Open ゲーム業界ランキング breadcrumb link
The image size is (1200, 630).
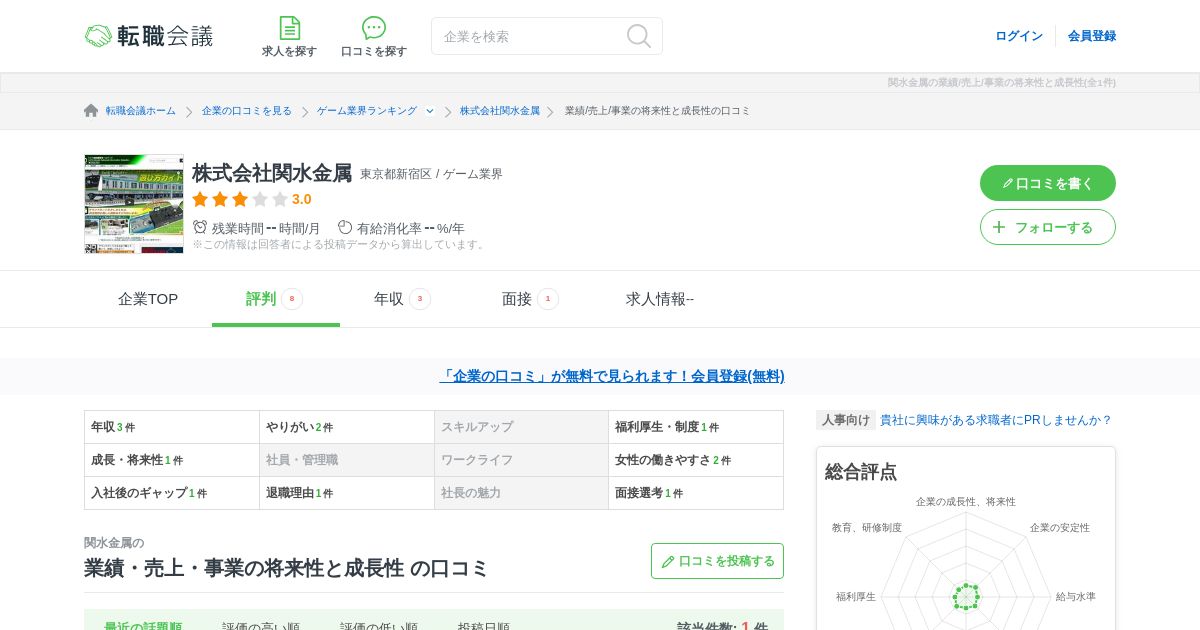click(367, 111)
